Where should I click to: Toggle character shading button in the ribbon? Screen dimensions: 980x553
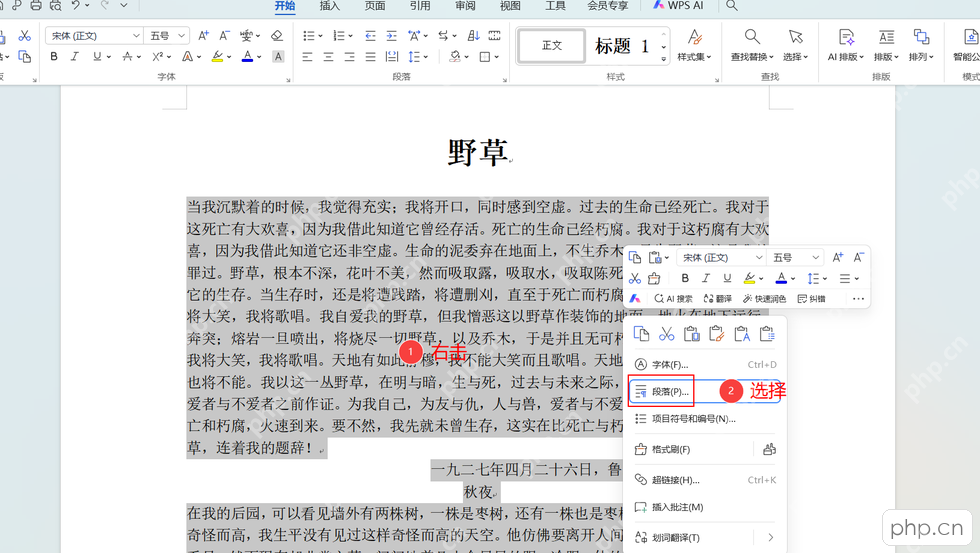tap(278, 57)
